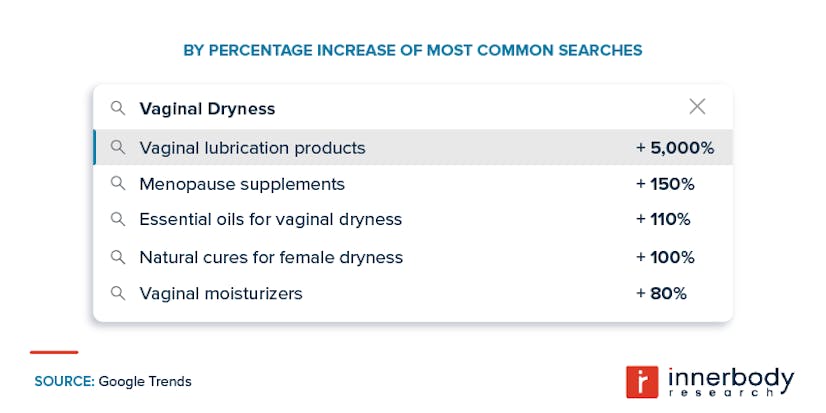
Task: Click the magnifier next to Menopause supplements
Action: (118, 184)
